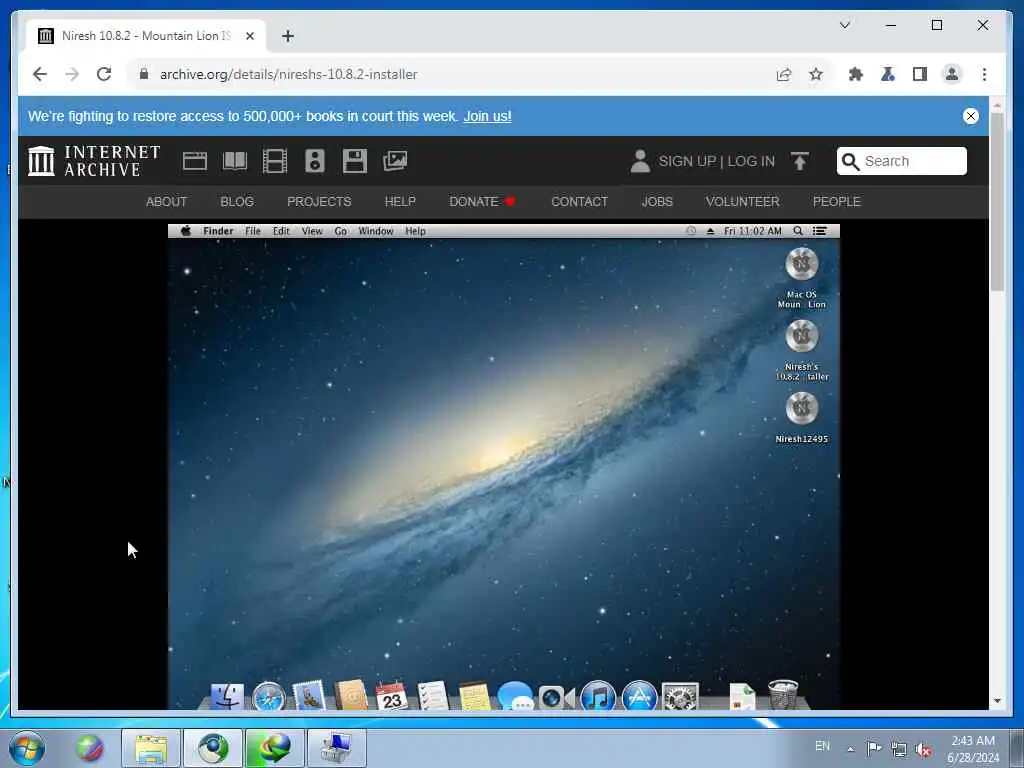Follow the Join us! link
Viewport: 1024px width, 768px height.
coord(487,116)
